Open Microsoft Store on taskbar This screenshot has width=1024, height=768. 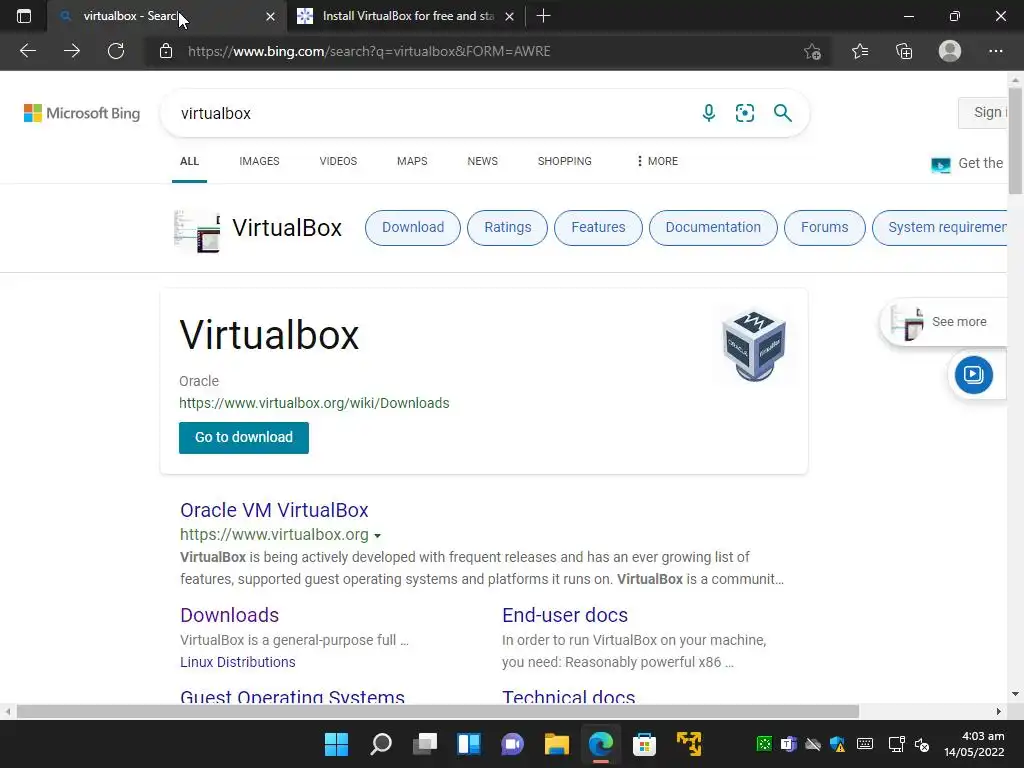[645, 744]
